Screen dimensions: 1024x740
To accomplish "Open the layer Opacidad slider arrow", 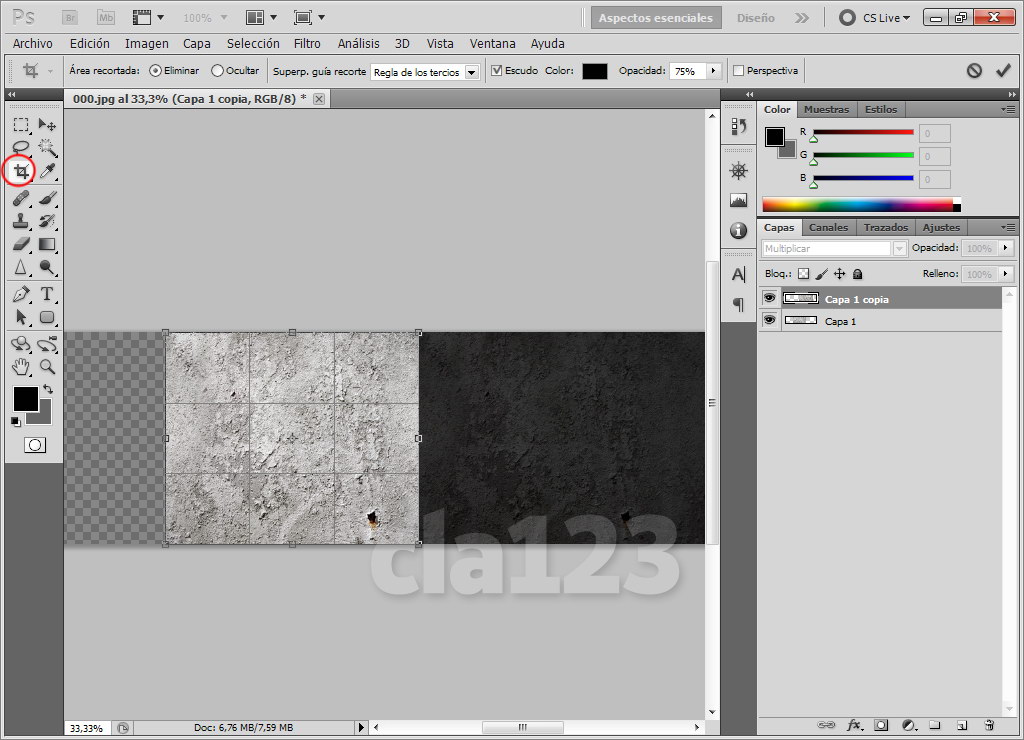I will tap(1006, 248).
